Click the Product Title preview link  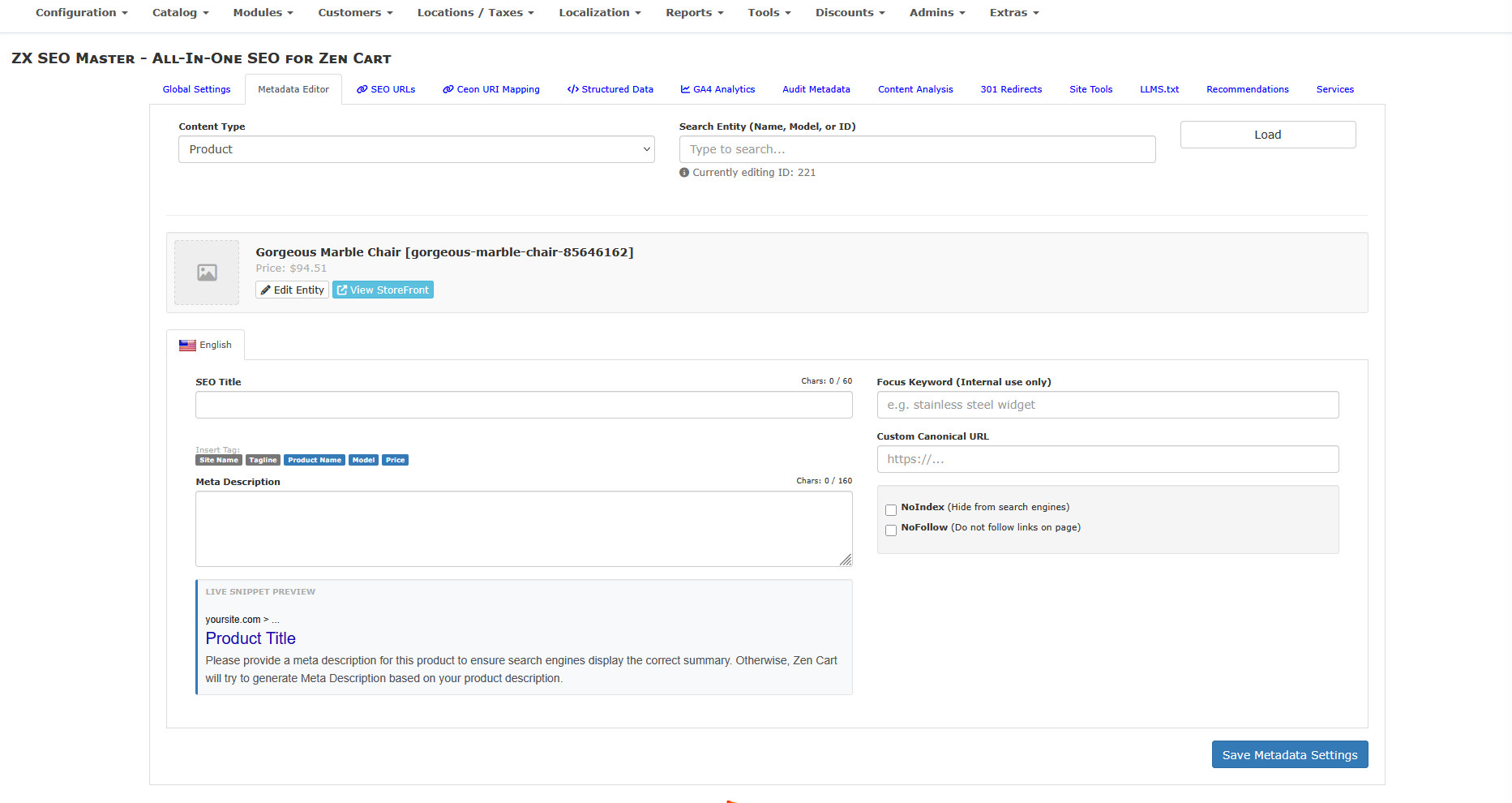251,638
